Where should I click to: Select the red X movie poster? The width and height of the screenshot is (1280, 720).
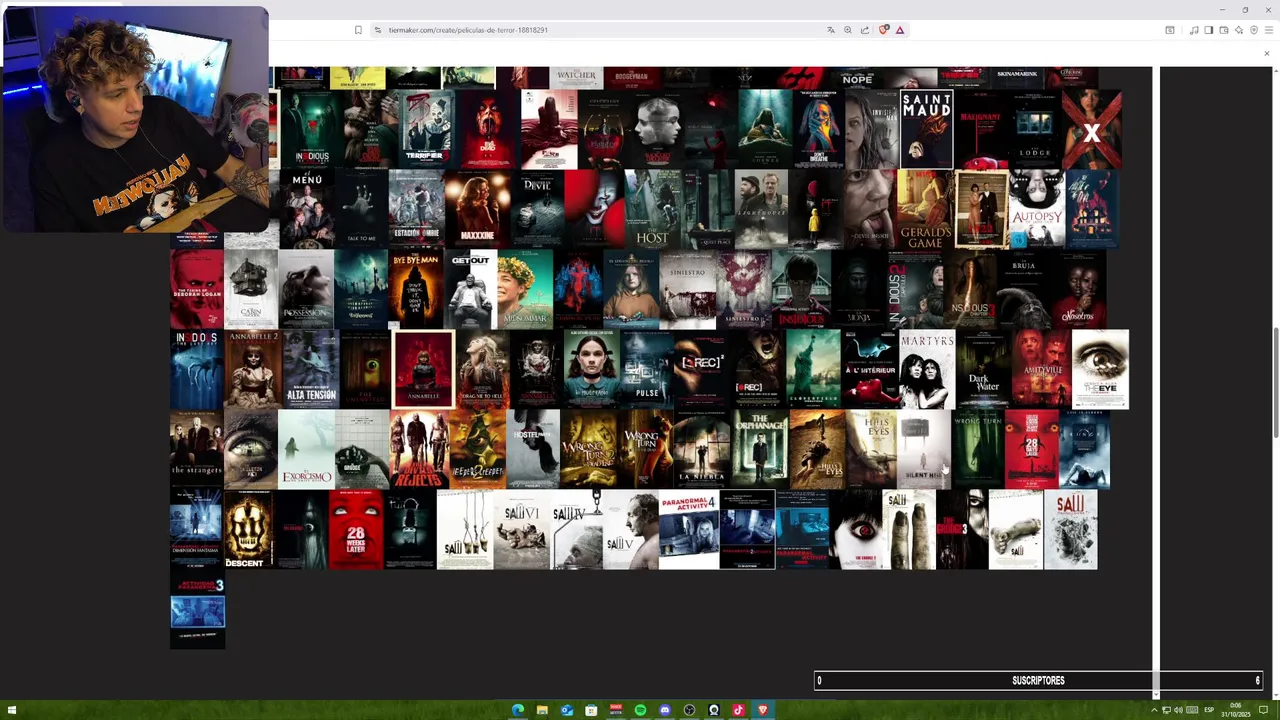coord(1091,129)
